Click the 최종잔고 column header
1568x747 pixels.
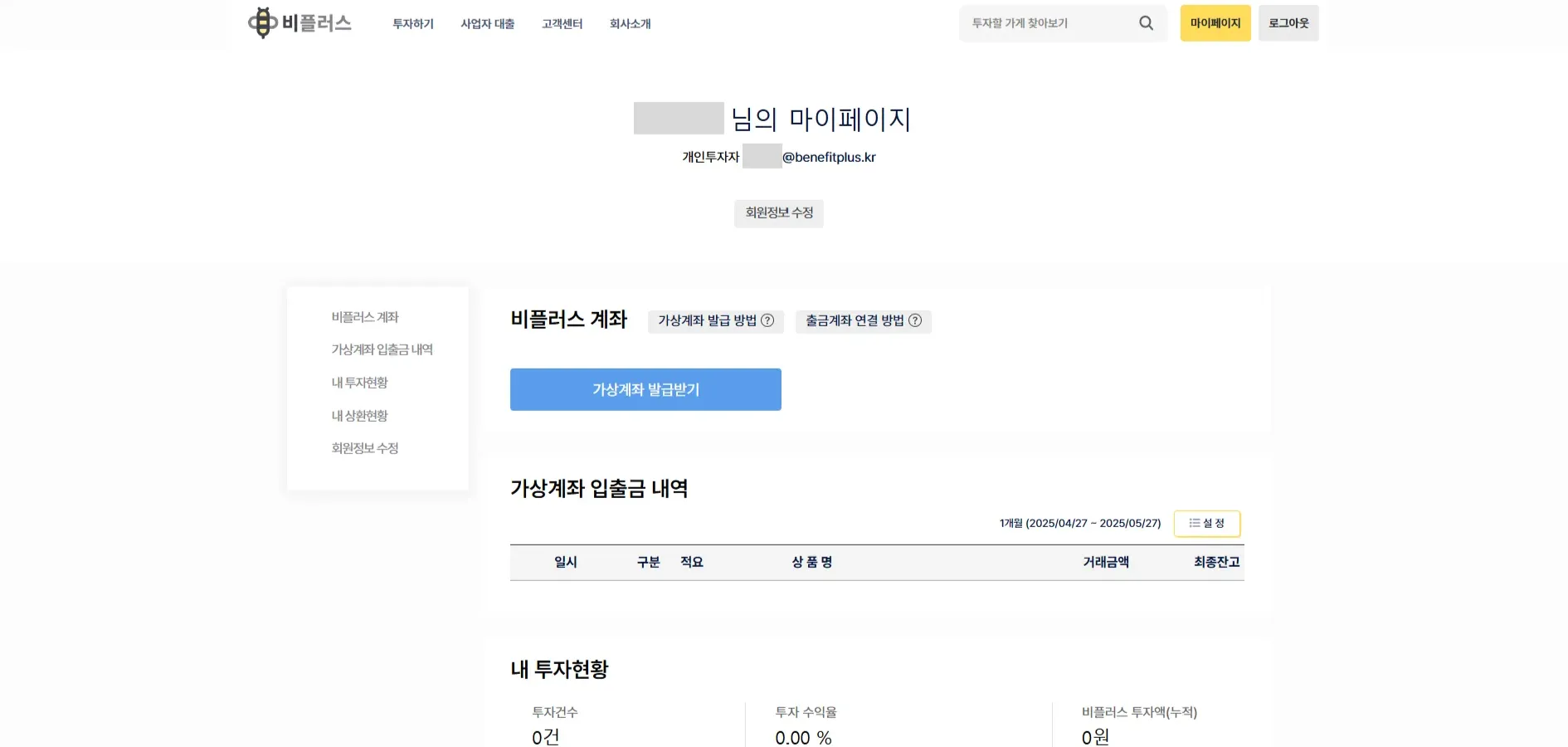1216,562
